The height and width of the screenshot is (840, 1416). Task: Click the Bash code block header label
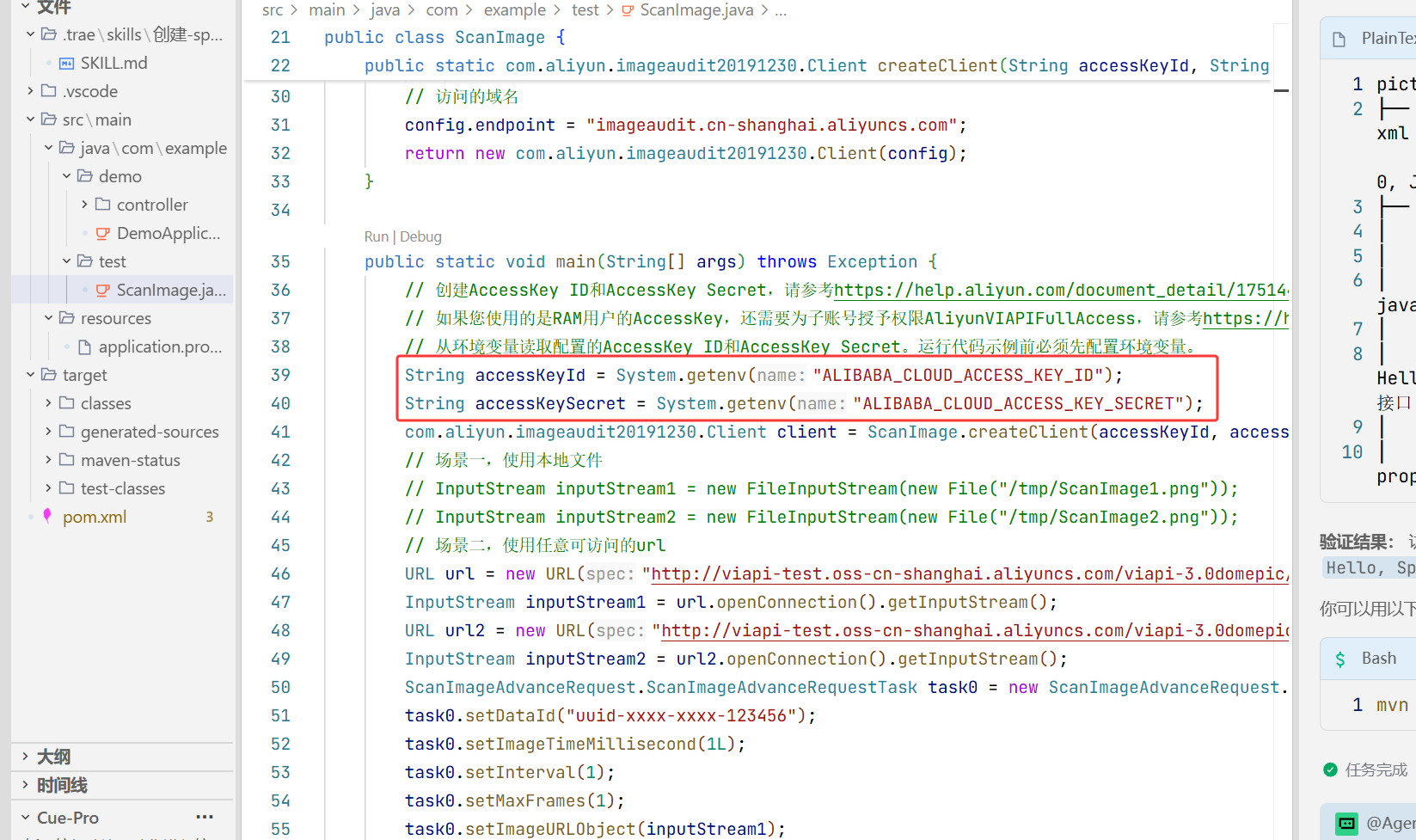click(1379, 659)
